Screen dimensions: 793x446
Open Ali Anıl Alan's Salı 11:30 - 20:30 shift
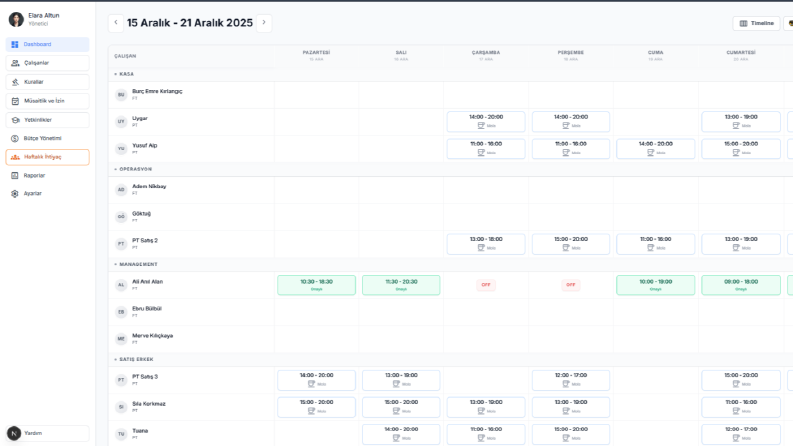[401, 285]
